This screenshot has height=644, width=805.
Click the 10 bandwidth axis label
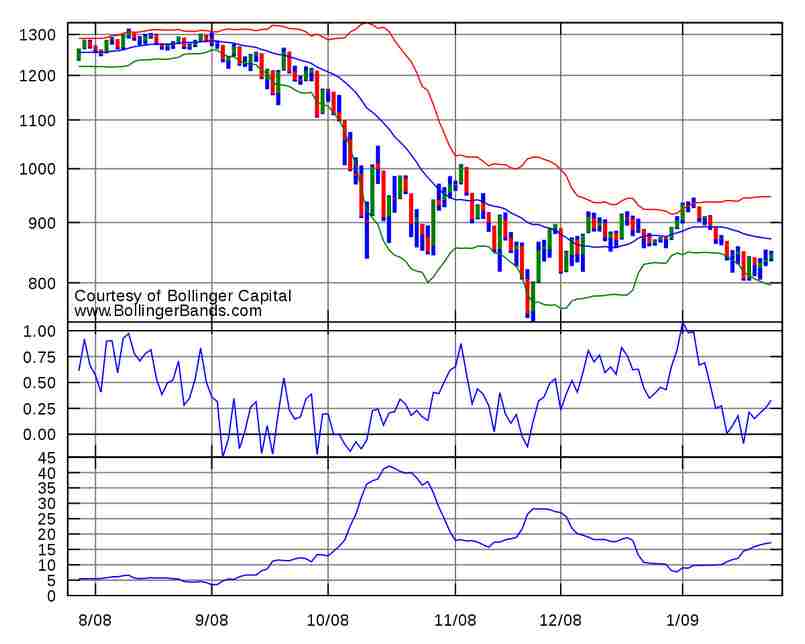pos(47,565)
